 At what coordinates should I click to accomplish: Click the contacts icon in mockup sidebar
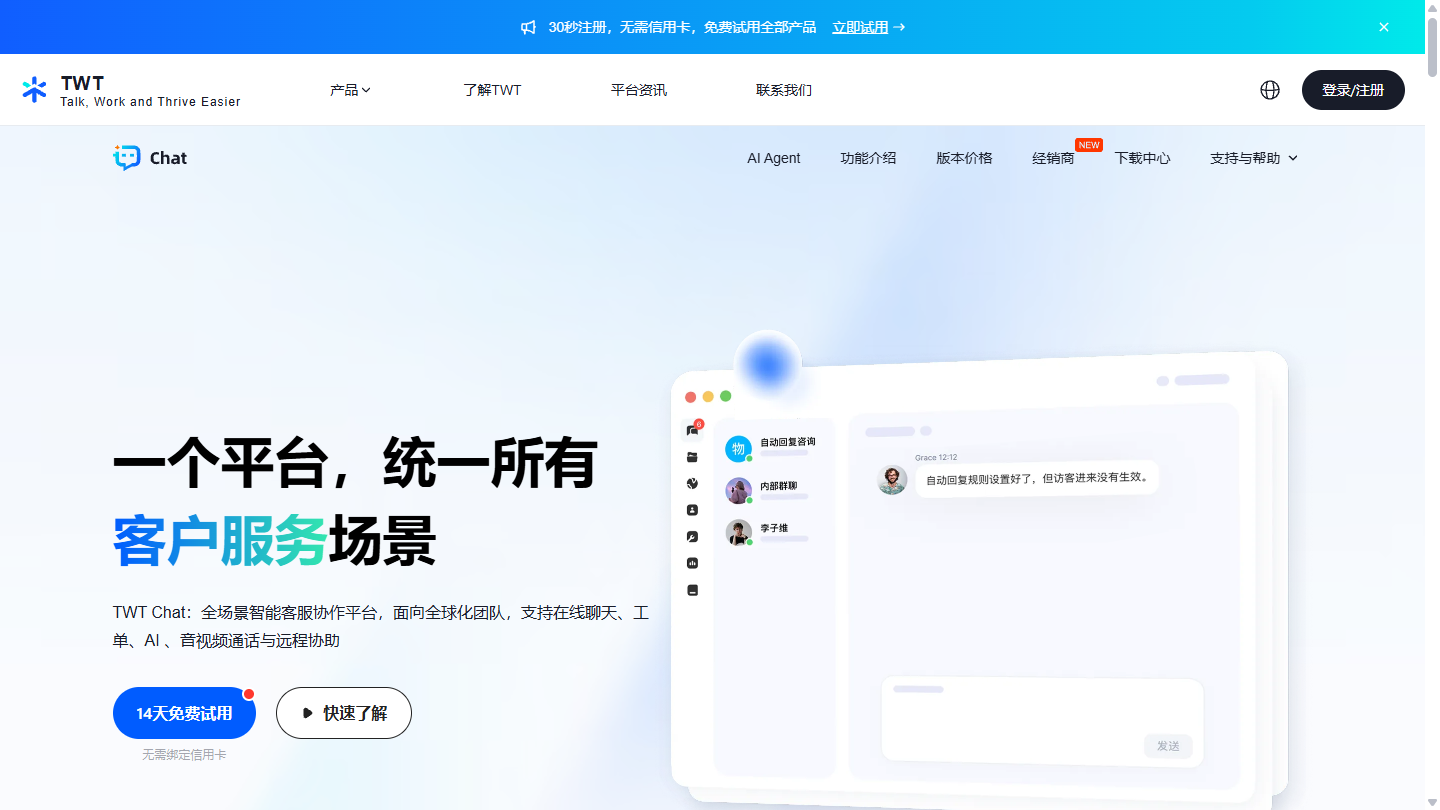692,510
